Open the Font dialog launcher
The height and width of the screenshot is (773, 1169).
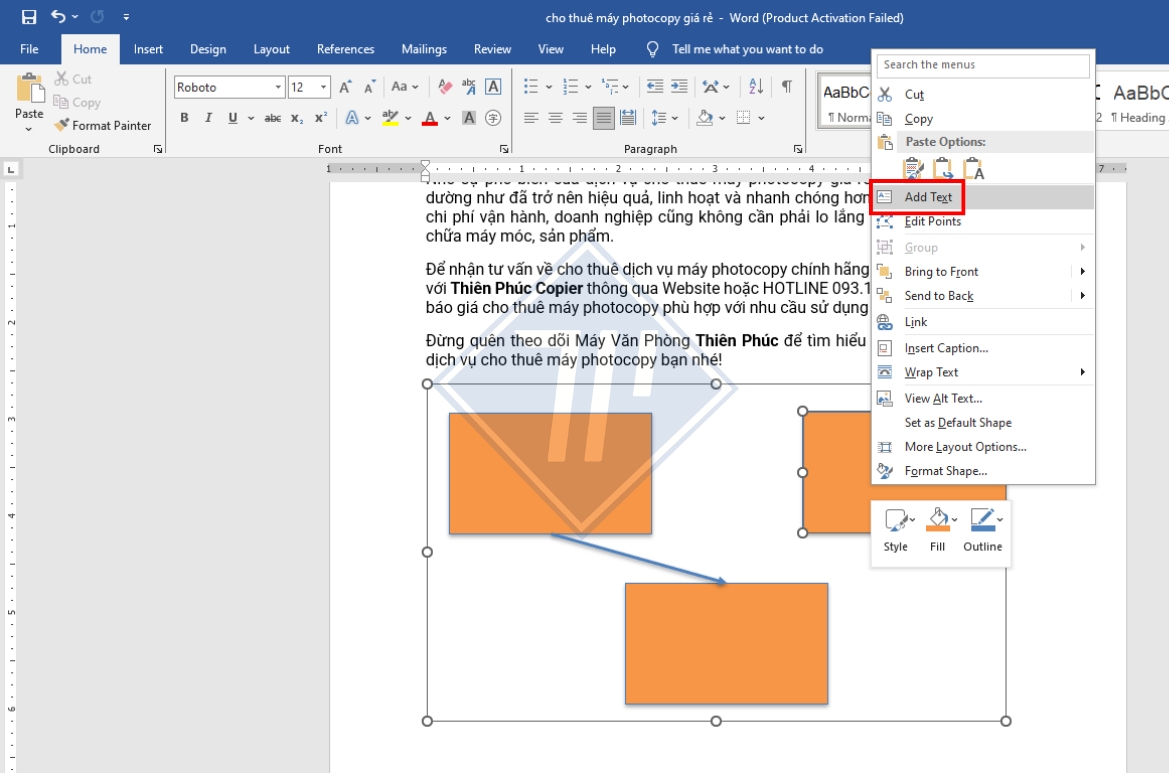pyautogui.click(x=504, y=149)
